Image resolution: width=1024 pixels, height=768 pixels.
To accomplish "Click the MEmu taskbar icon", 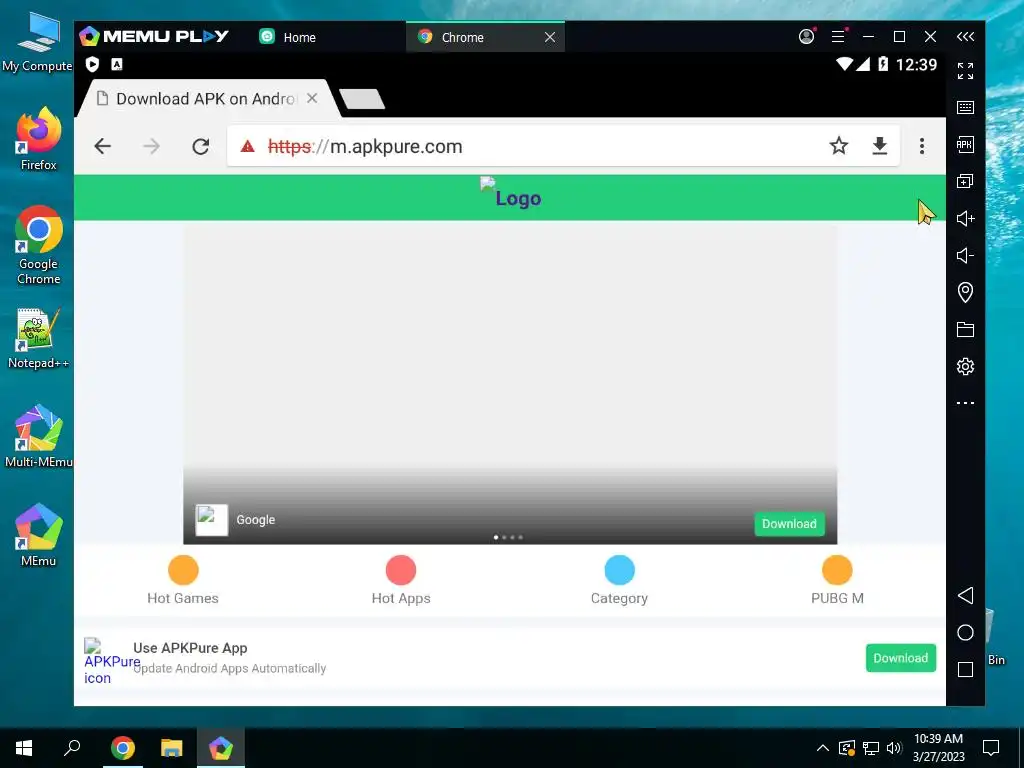I will (221, 748).
